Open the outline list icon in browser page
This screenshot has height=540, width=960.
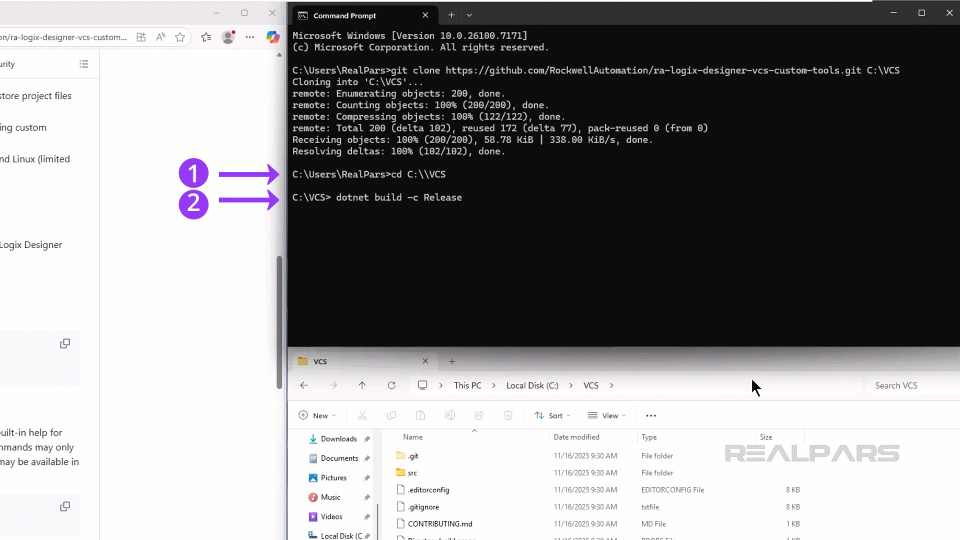(84, 64)
